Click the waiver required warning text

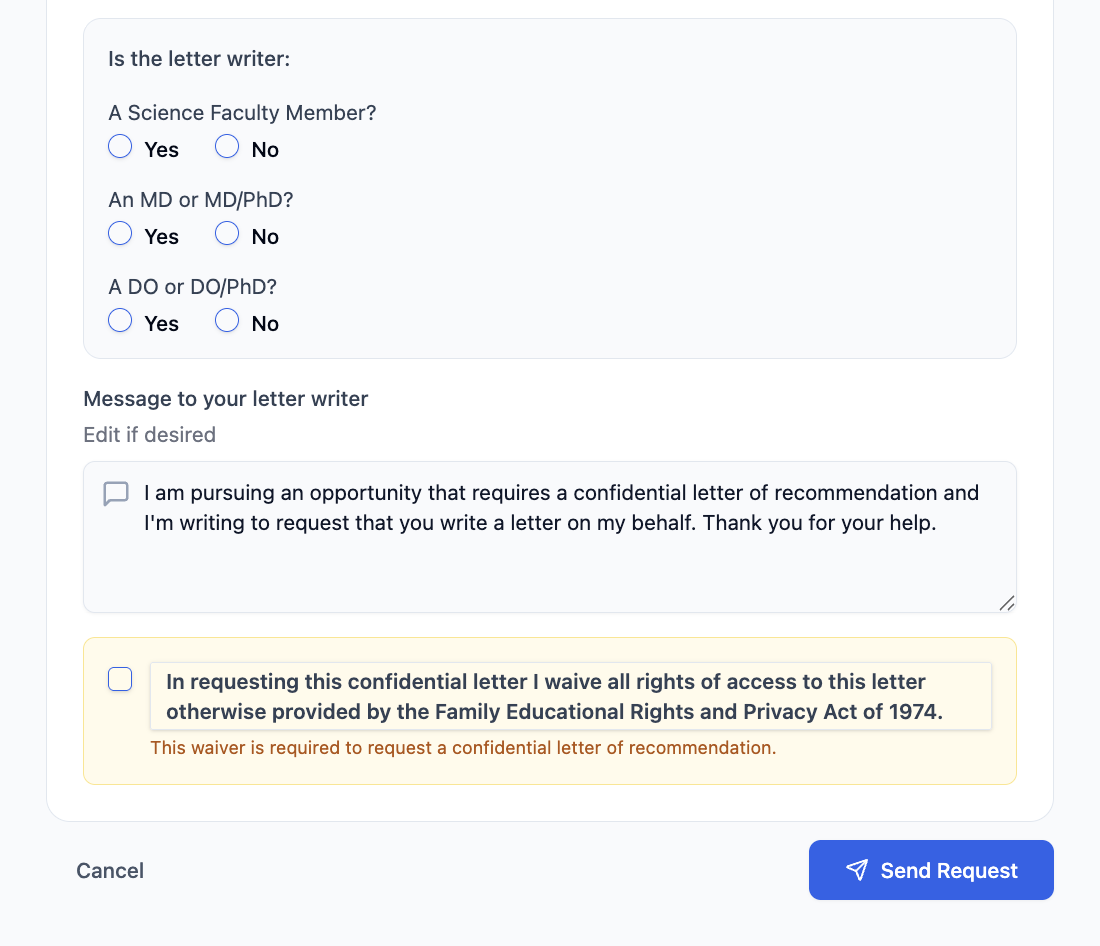point(463,747)
